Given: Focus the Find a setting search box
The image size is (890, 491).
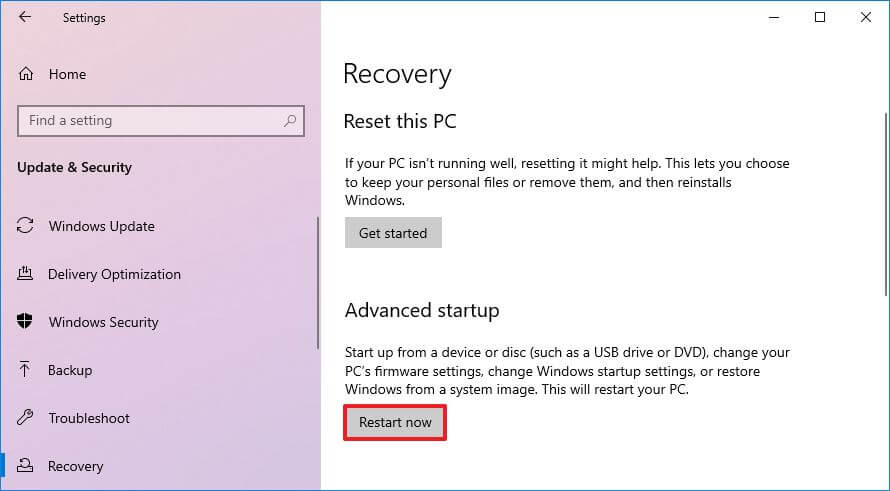Looking at the screenshot, I should click(150, 121).
